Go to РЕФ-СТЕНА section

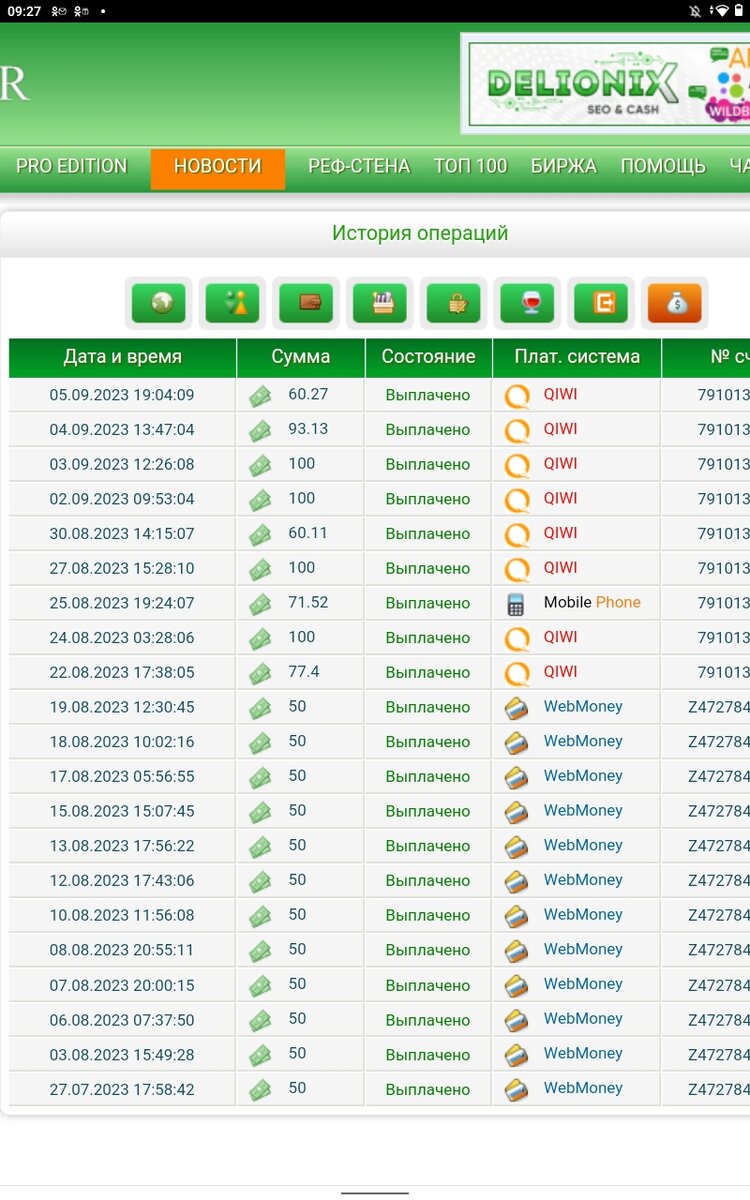(359, 167)
